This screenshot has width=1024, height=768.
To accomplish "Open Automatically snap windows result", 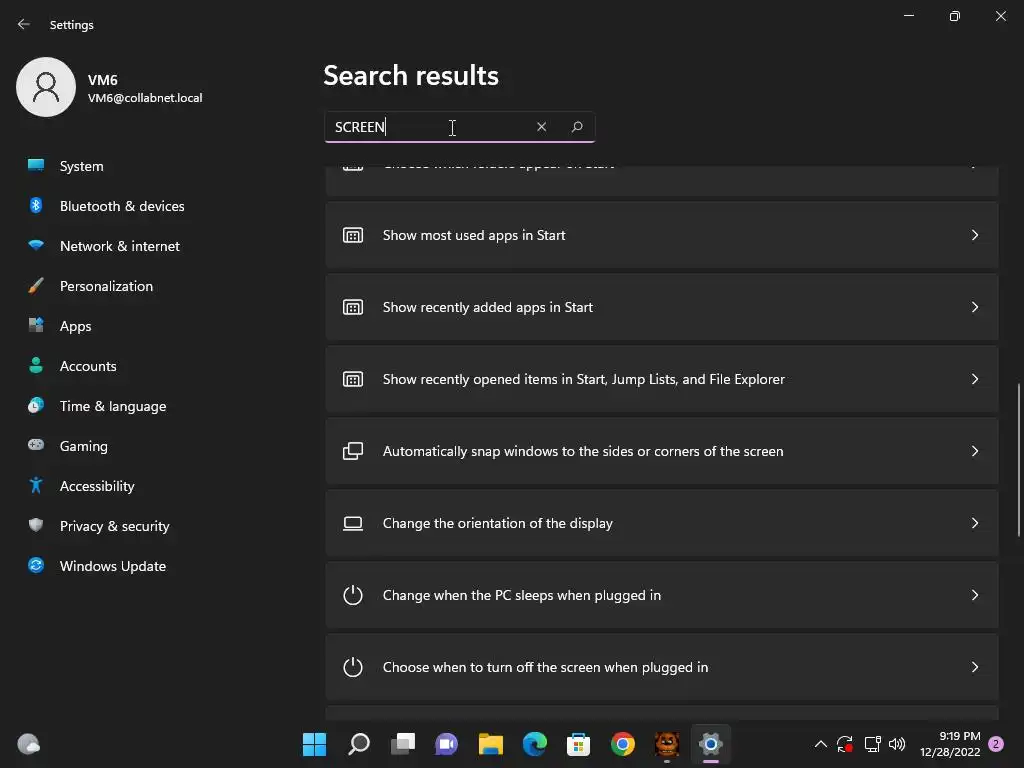I will 661,451.
